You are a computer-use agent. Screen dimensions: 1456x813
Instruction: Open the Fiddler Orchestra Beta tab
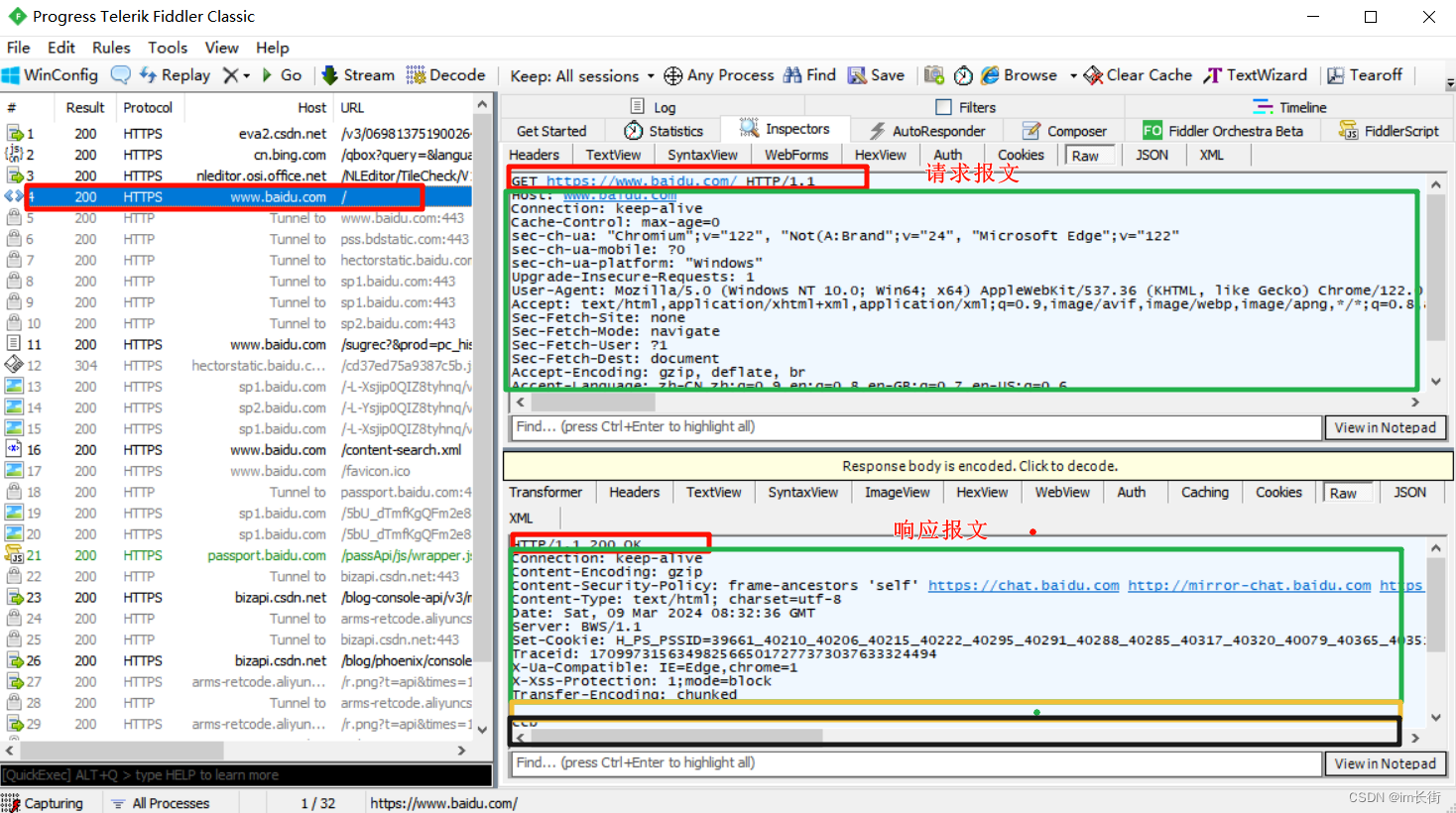coord(1223,131)
